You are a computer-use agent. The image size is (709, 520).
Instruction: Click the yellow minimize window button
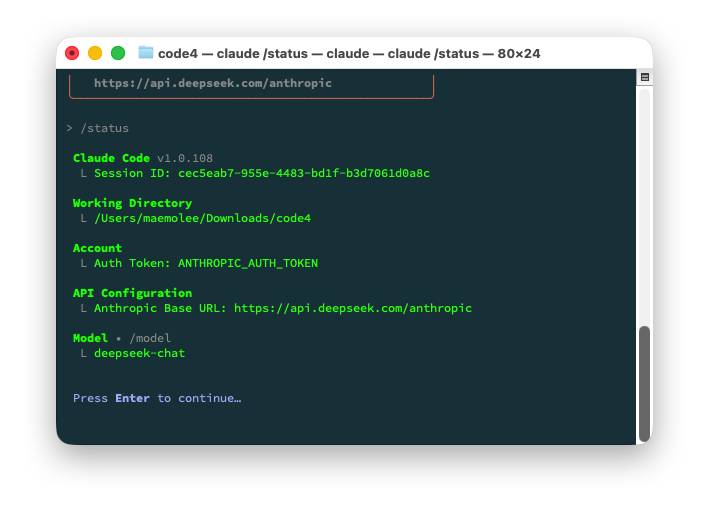tap(95, 53)
